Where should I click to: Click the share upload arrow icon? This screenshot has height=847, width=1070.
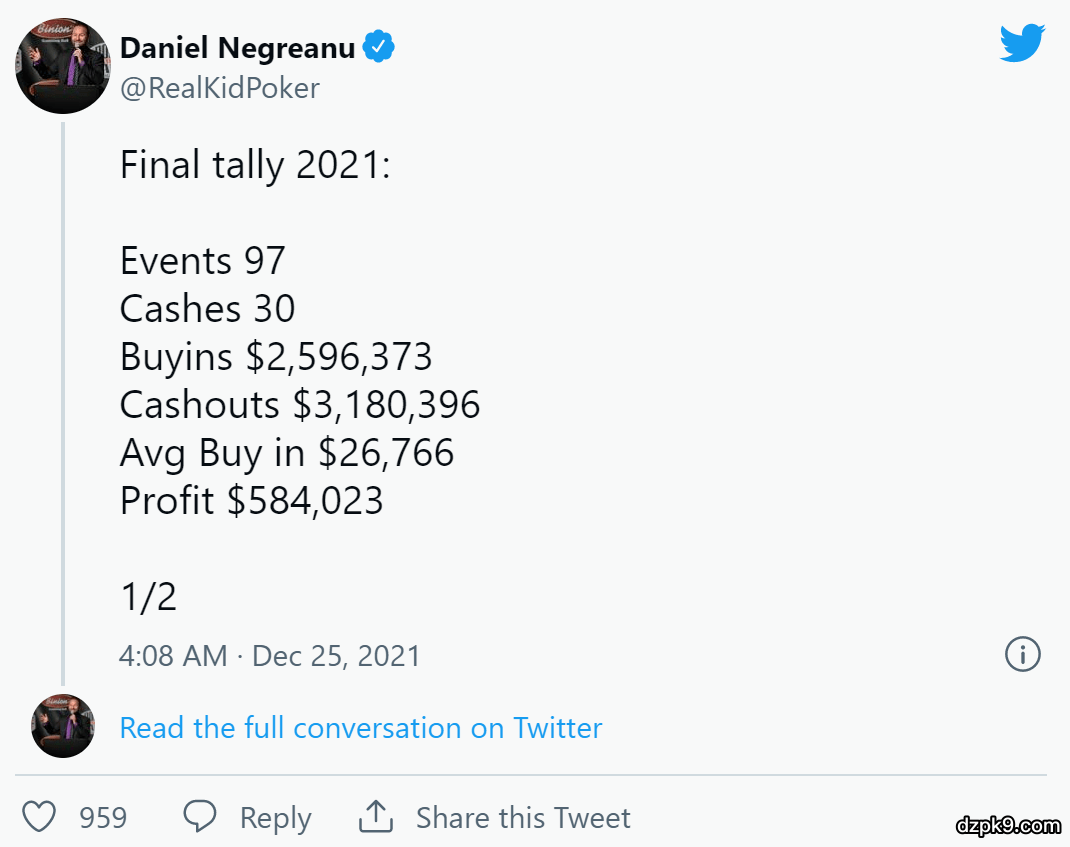point(374,817)
